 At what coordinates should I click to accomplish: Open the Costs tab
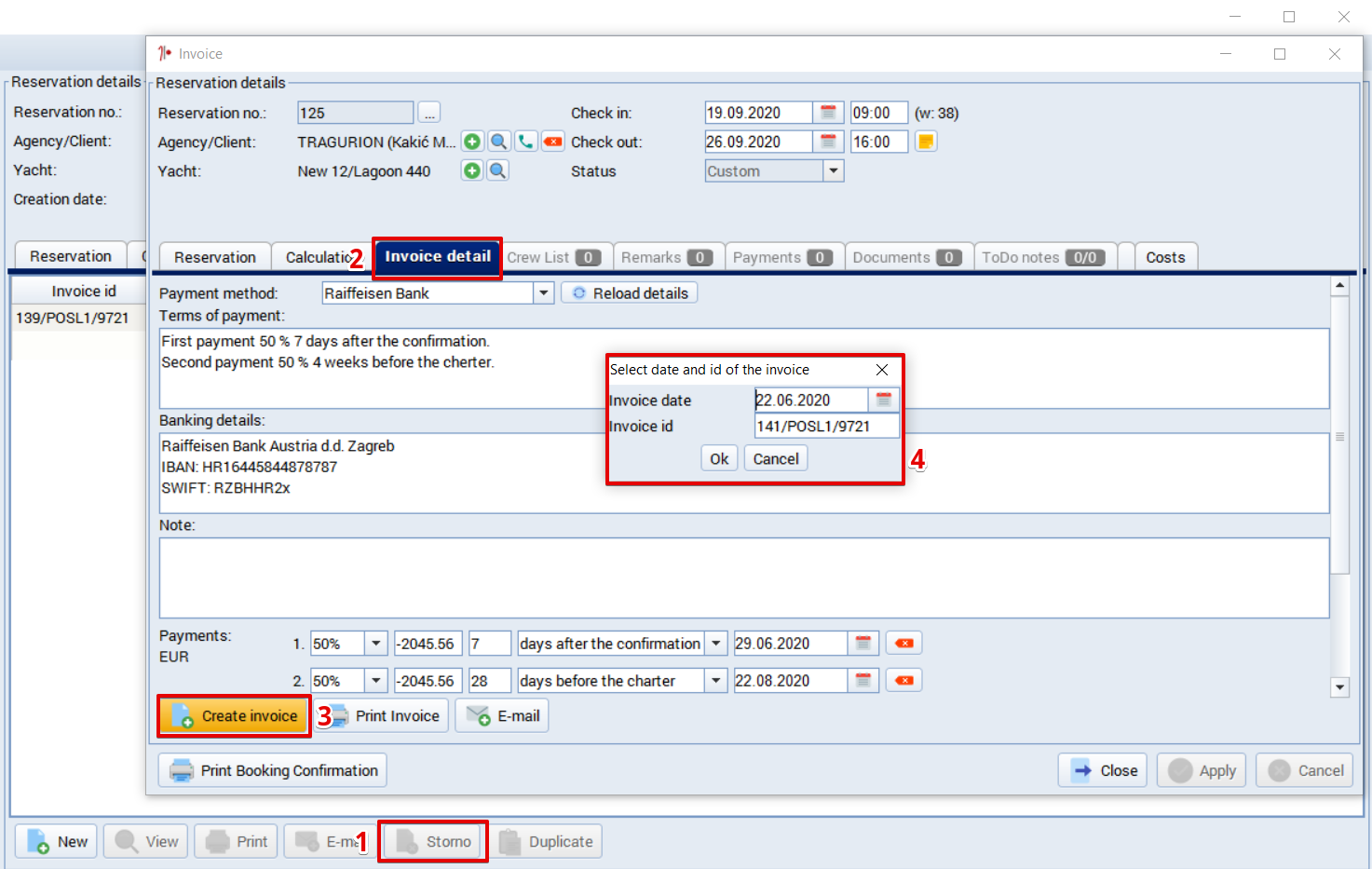pyautogui.click(x=1165, y=257)
